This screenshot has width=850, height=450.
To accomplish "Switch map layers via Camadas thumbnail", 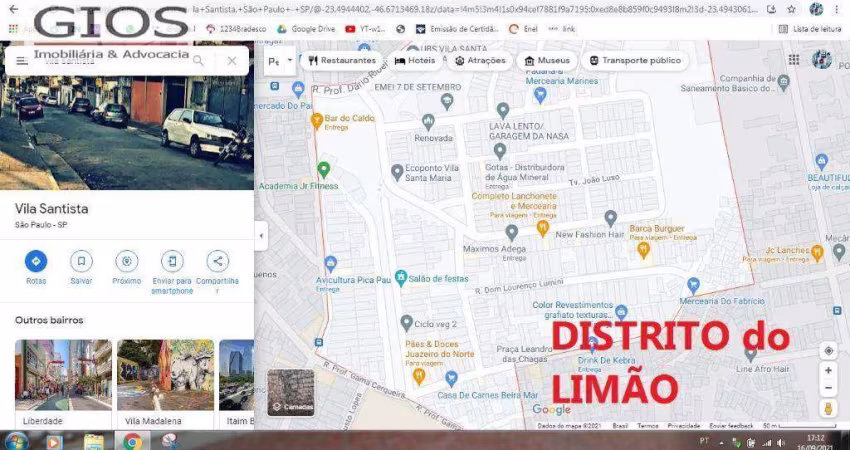I will tap(291, 393).
